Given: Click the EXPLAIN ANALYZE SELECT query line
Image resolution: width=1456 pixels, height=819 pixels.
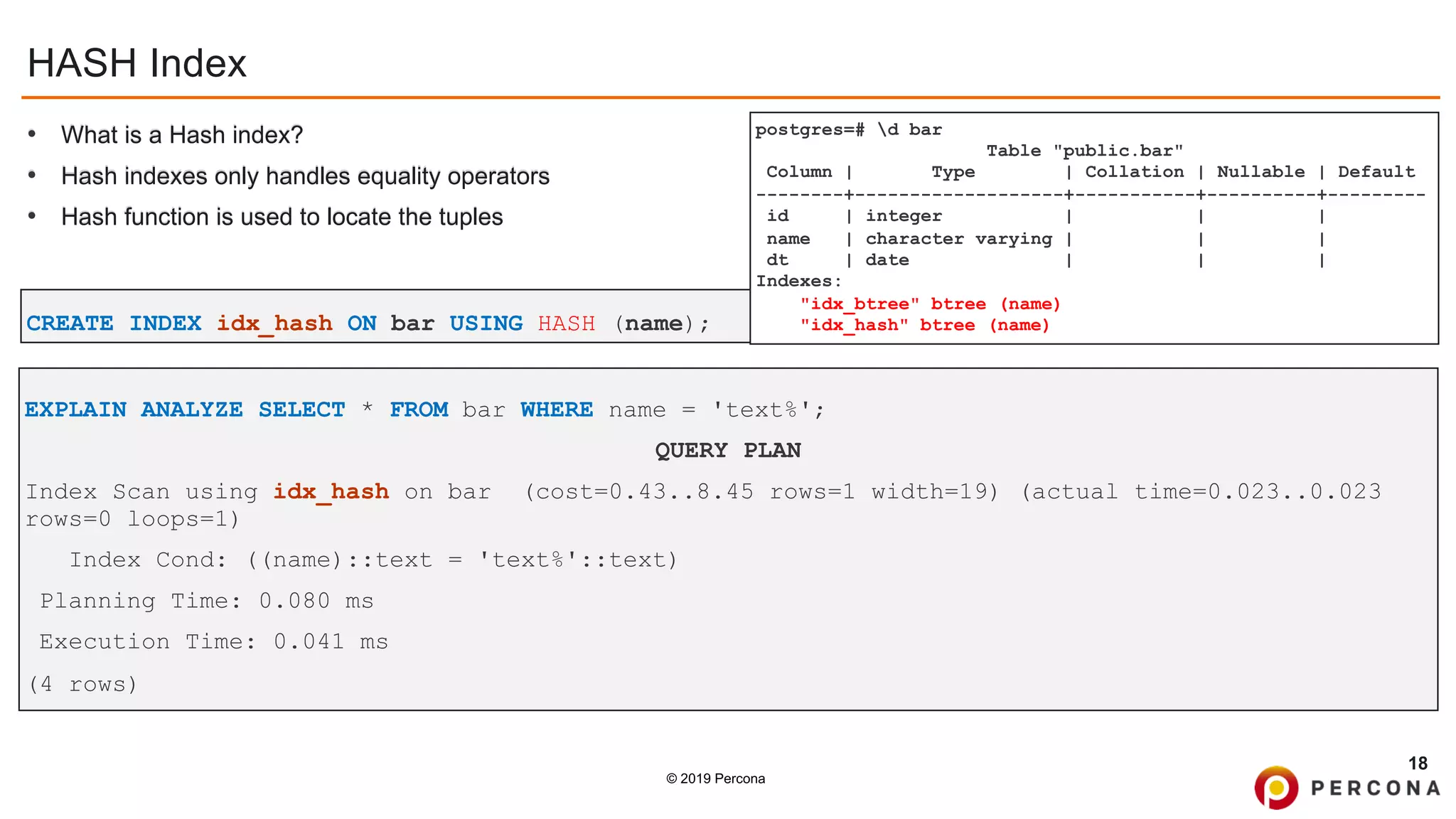Looking at the screenshot, I should point(424,410).
